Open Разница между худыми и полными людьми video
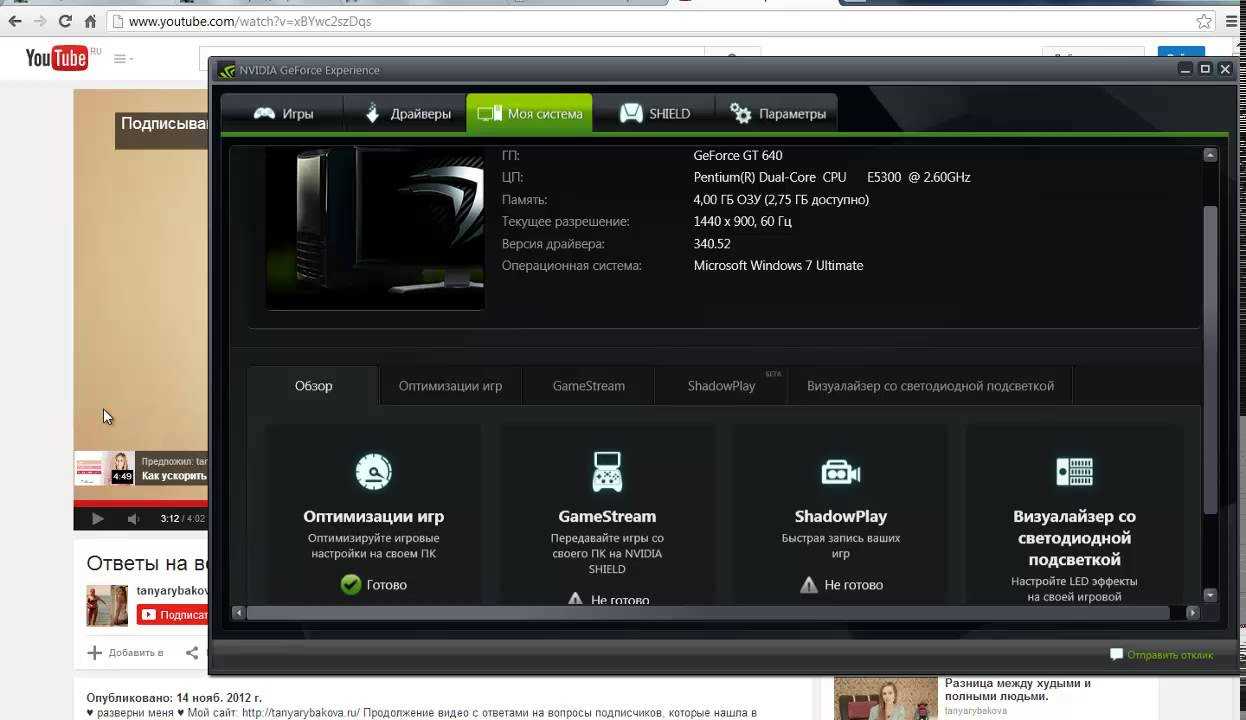Image resolution: width=1246 pixels, height=720 pixels. click(1017, 690)
